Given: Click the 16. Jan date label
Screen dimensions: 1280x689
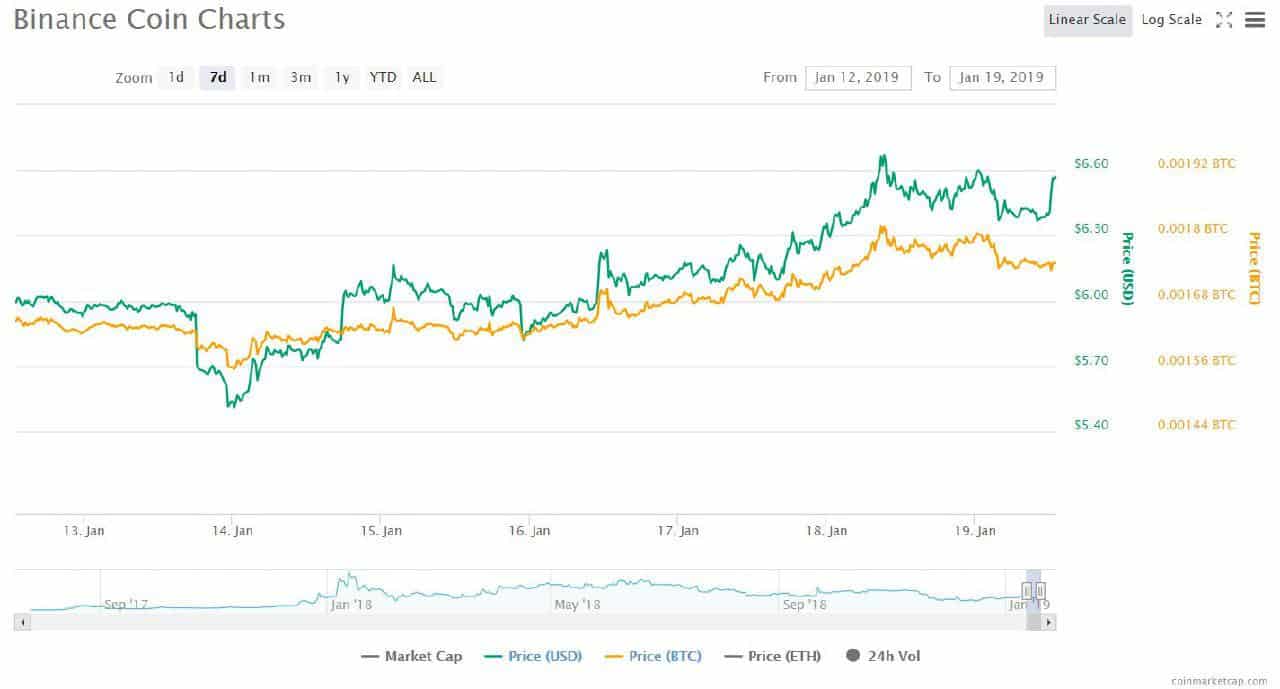Looking at the screenshot, I should (x=530, y=531).
